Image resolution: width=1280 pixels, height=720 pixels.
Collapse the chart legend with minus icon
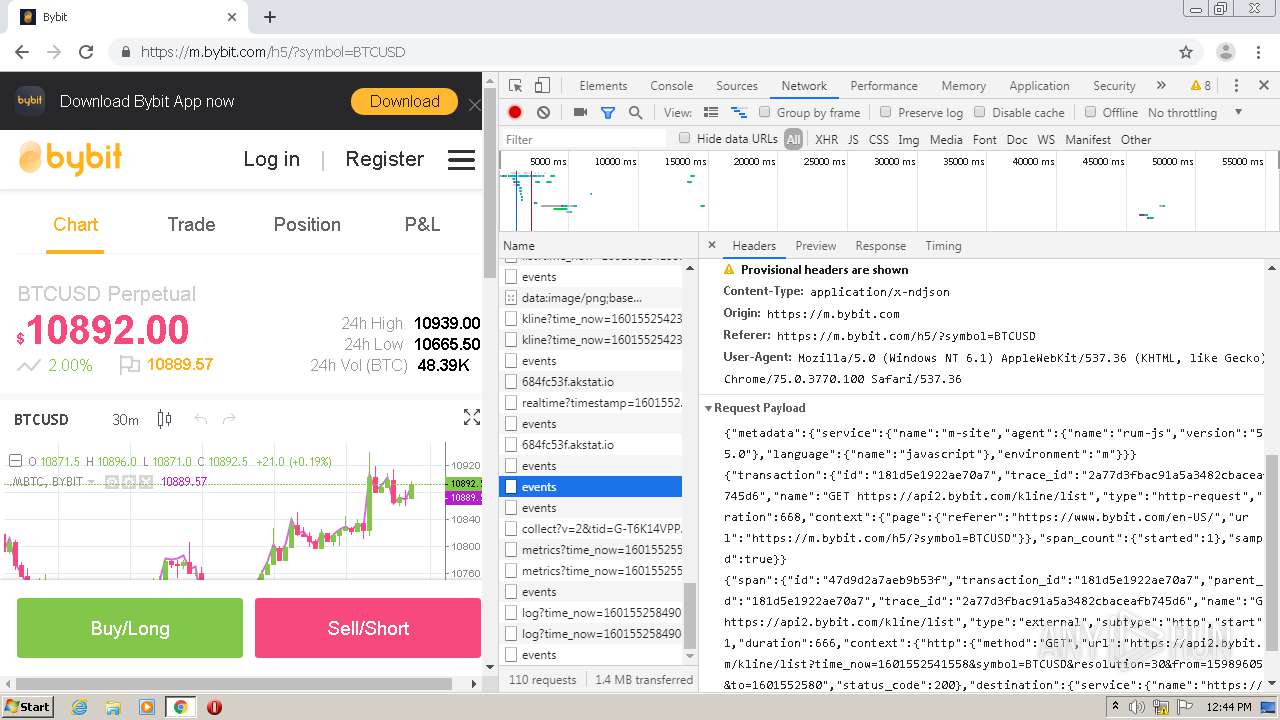tap(15, 461)
